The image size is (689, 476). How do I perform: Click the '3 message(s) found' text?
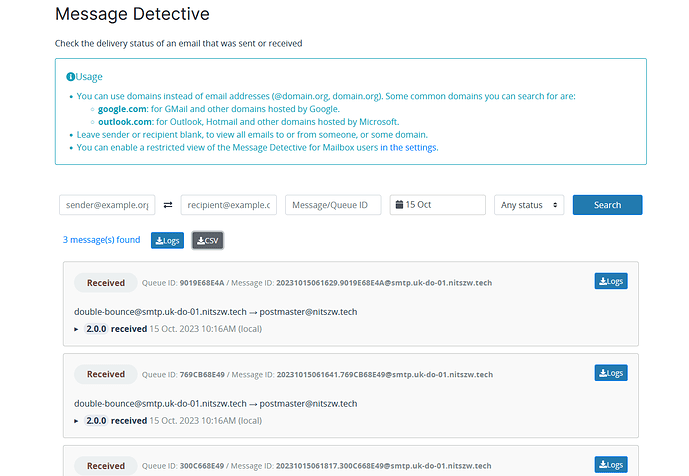[x=102, y=240]
